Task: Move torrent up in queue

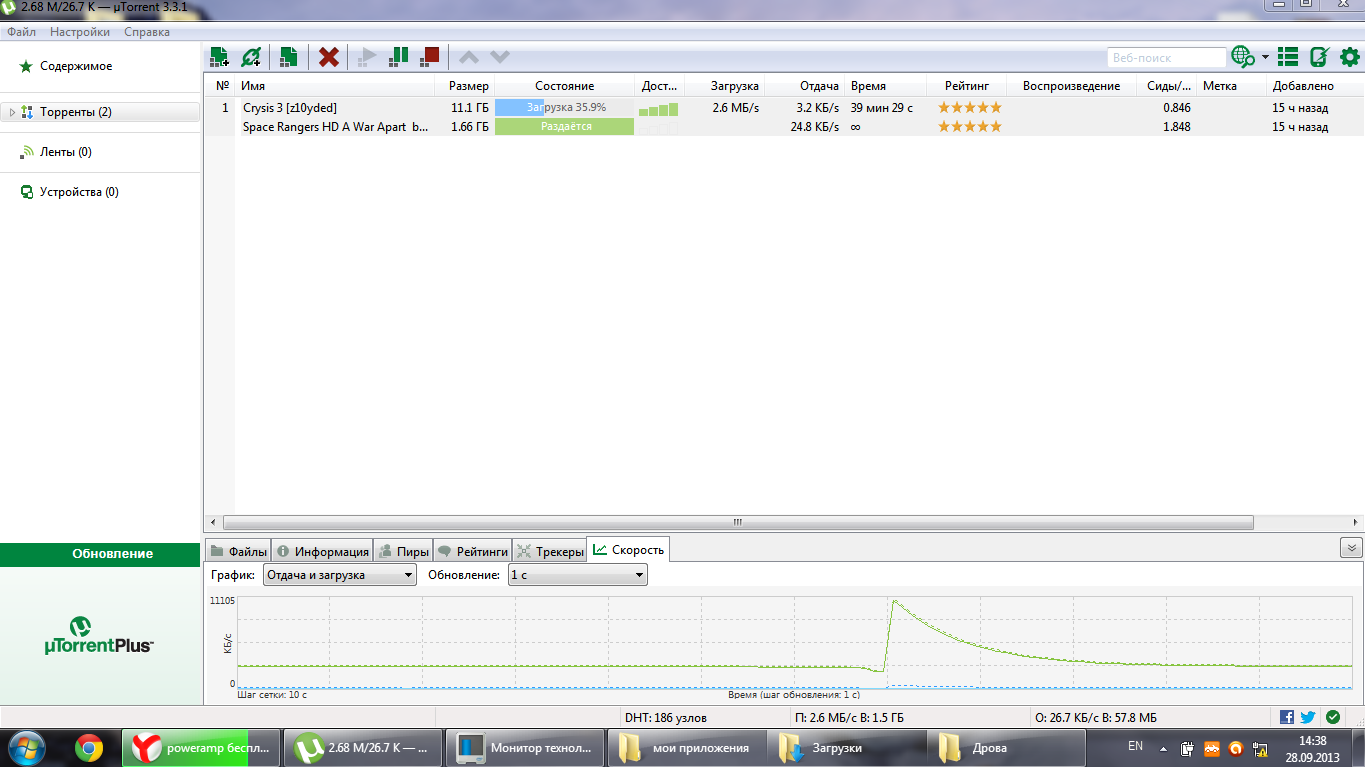Action: click(x=468, y=57)
